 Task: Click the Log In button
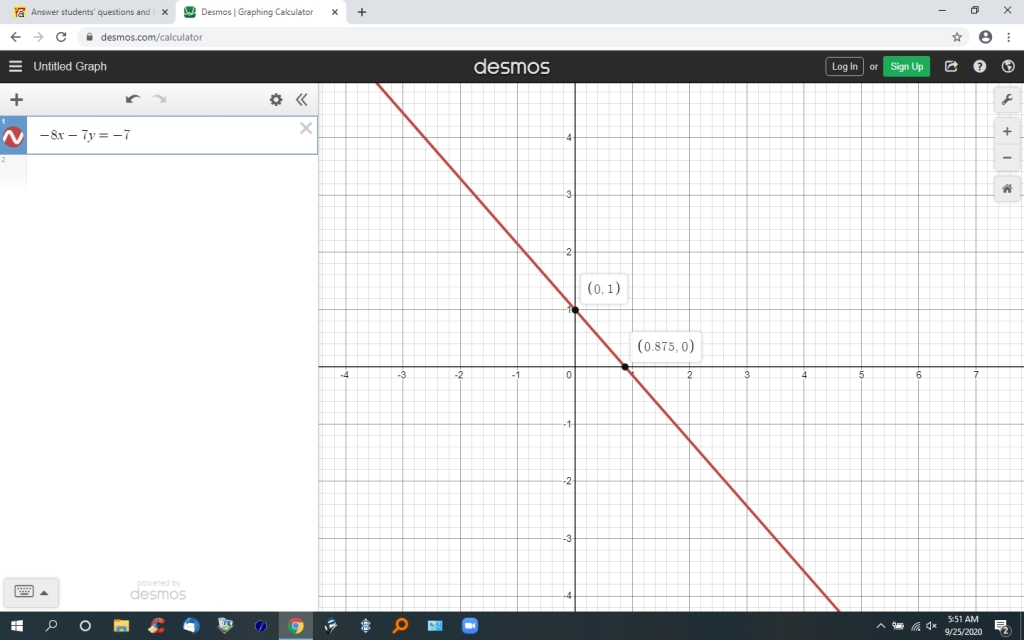[x=844, y=67]
